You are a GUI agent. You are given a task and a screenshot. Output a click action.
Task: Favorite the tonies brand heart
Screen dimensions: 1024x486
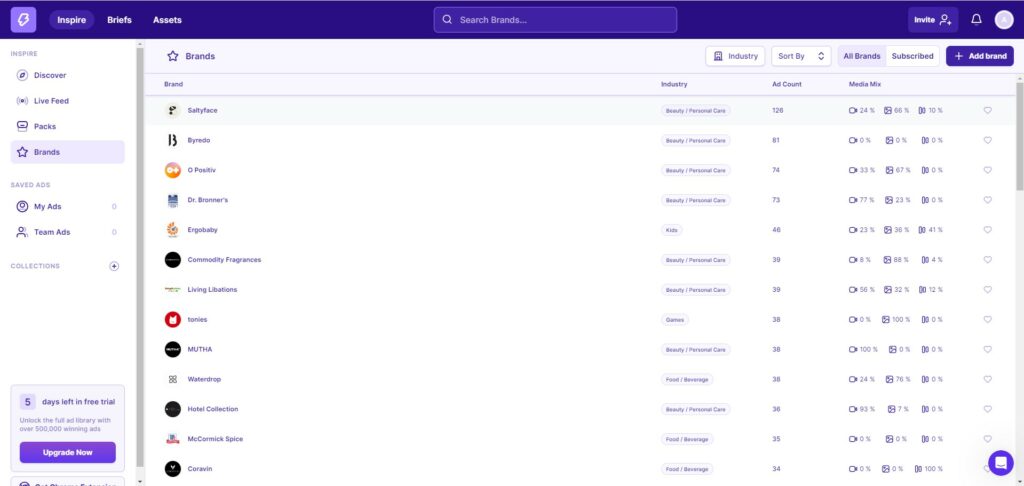987,319
